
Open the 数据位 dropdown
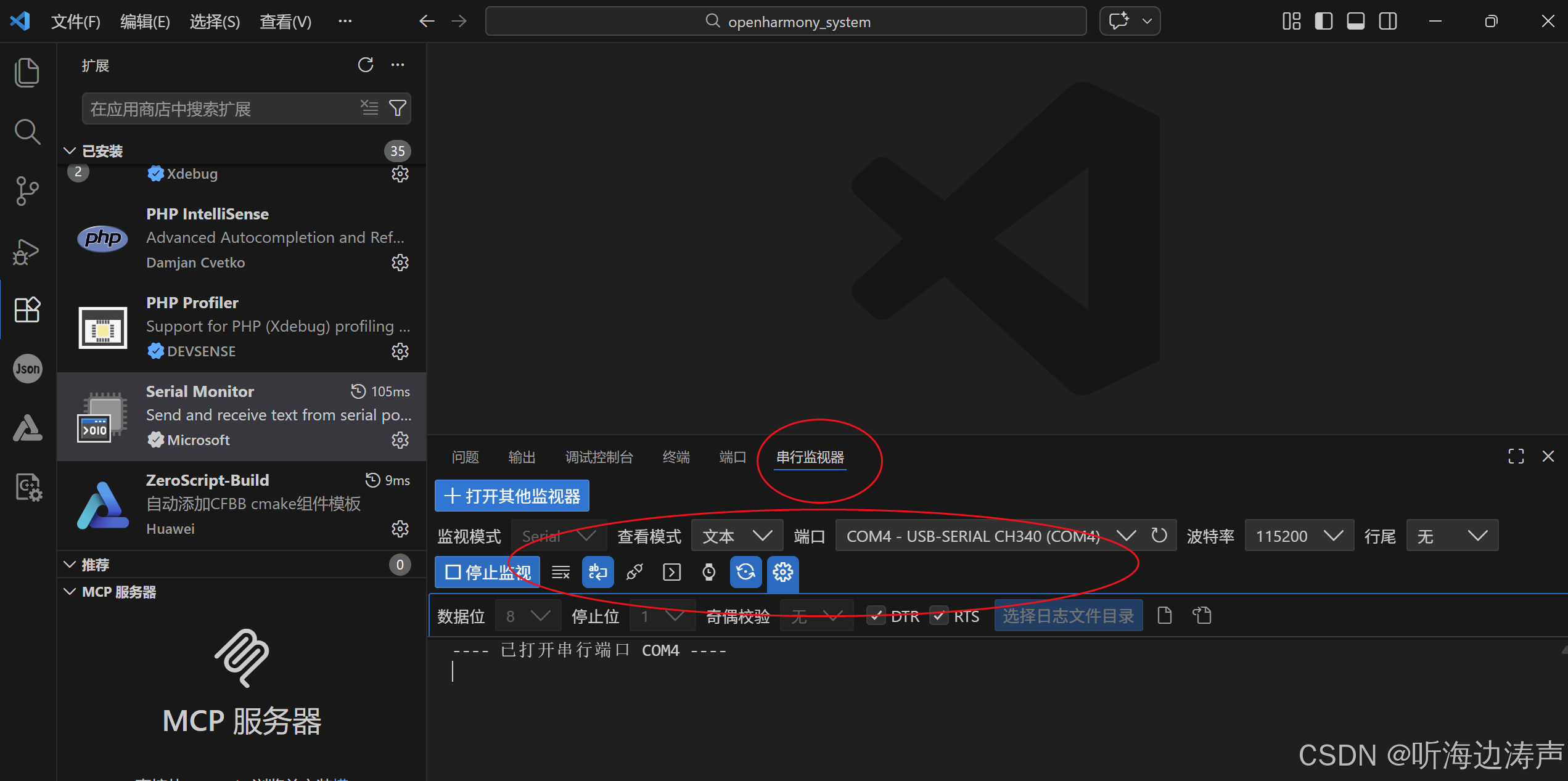pos(528,616)
